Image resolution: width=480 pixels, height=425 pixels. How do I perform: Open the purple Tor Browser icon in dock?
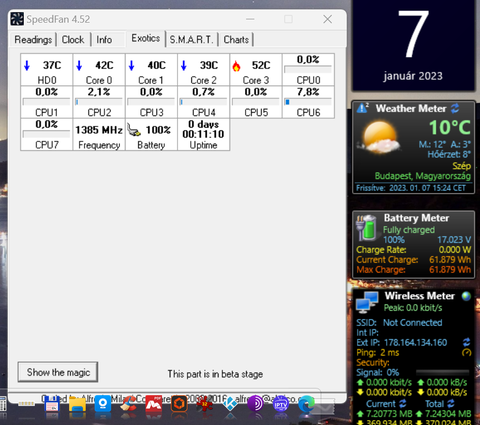pos(255,404)
